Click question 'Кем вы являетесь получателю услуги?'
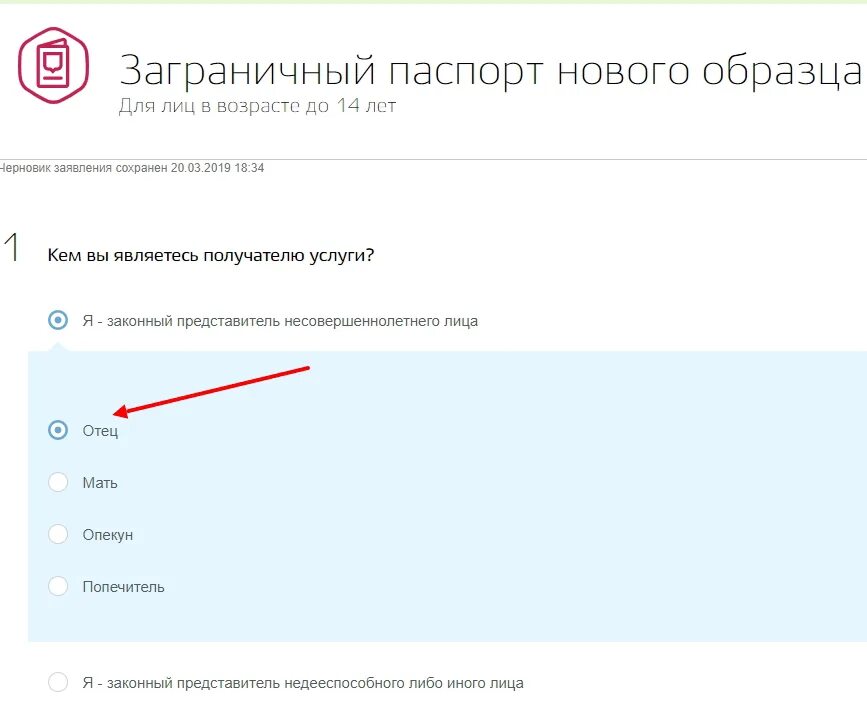 [x=211, y=255]
